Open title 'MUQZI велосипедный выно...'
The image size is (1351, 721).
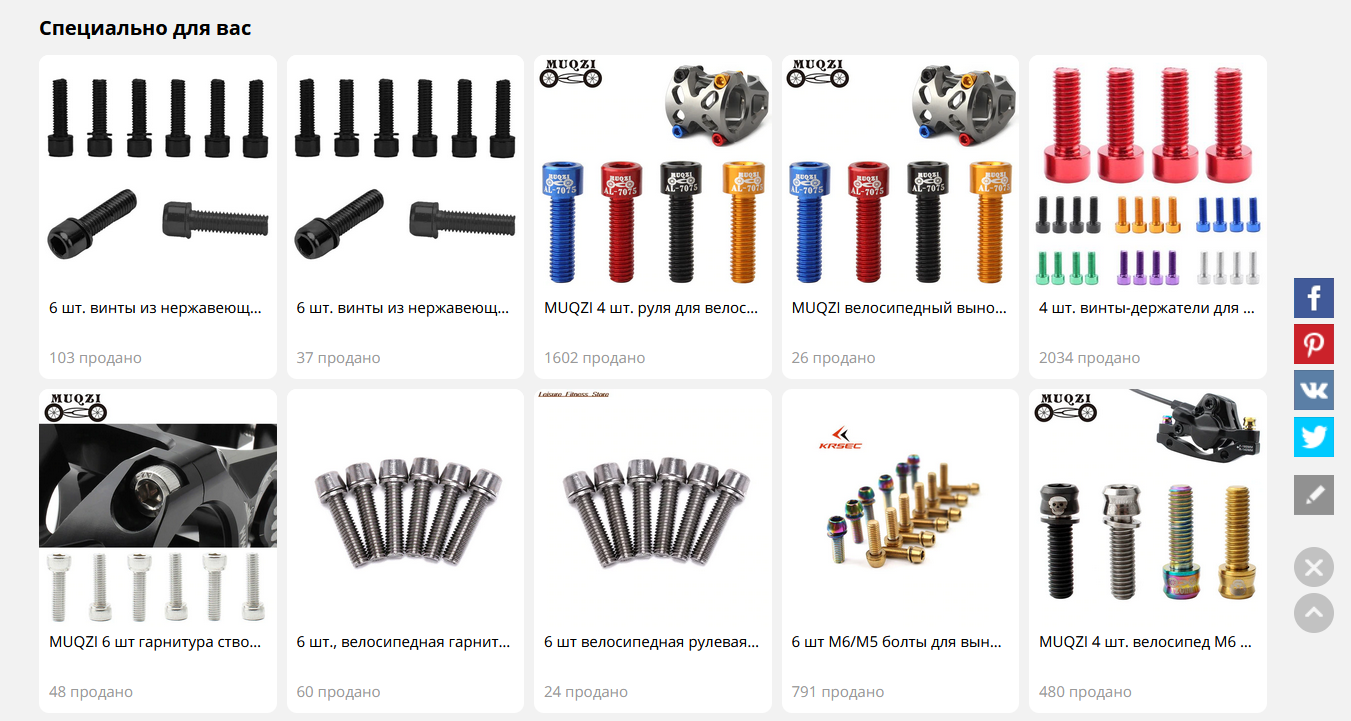pyautogui.click(x=899, y=308)
